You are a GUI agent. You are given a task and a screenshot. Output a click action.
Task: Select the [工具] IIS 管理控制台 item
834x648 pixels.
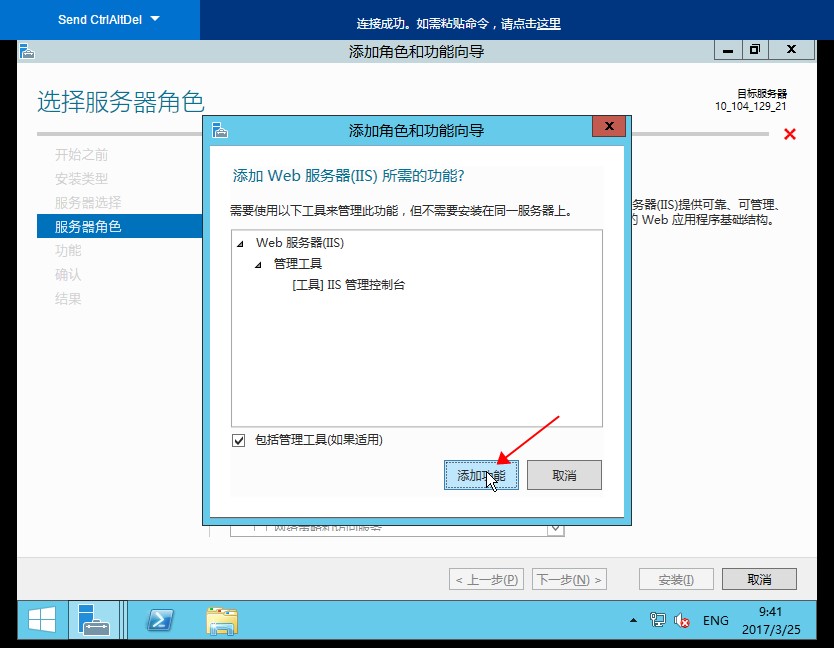(x=348, y=285)
